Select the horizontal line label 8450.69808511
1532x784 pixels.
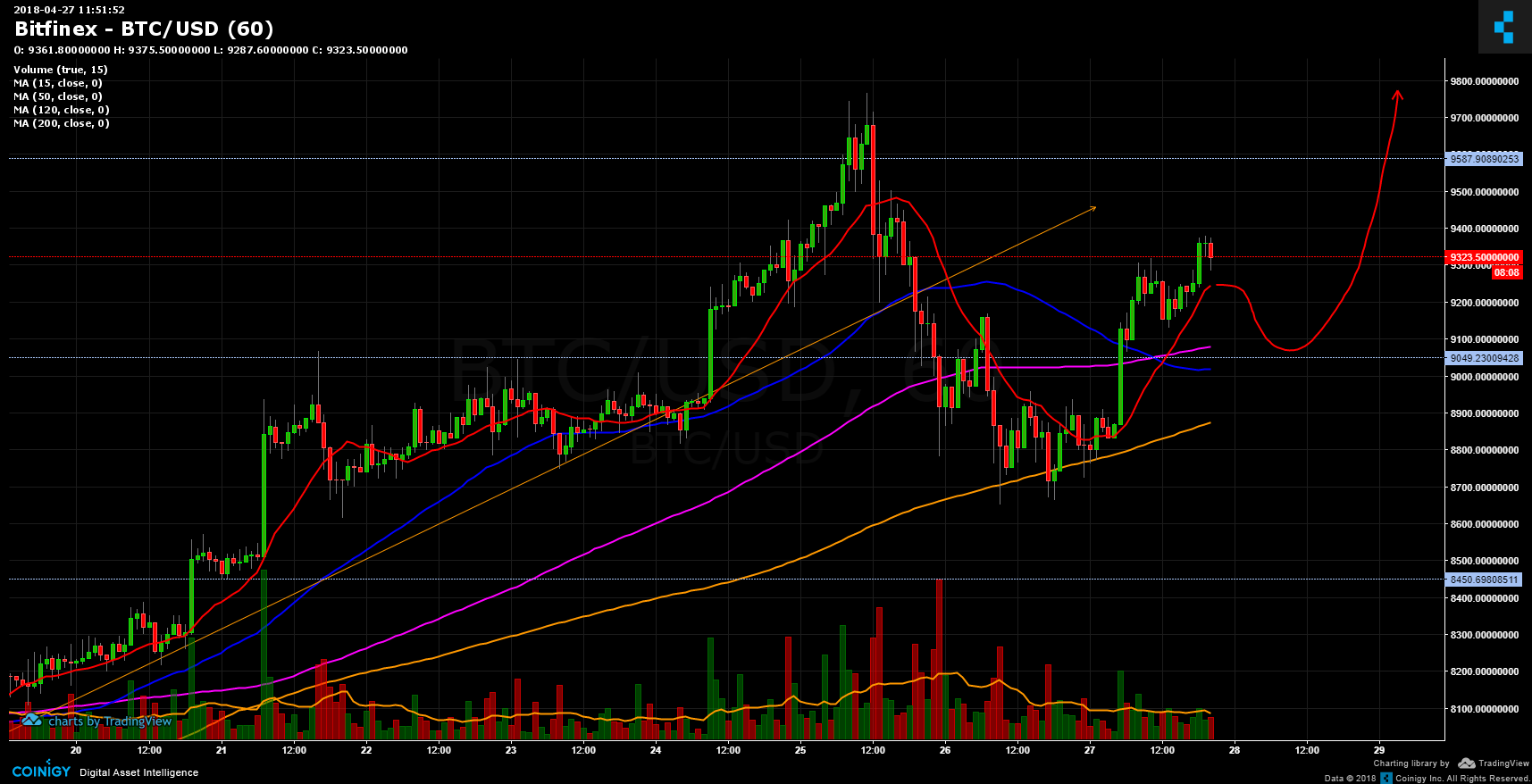pos(1485,580)
